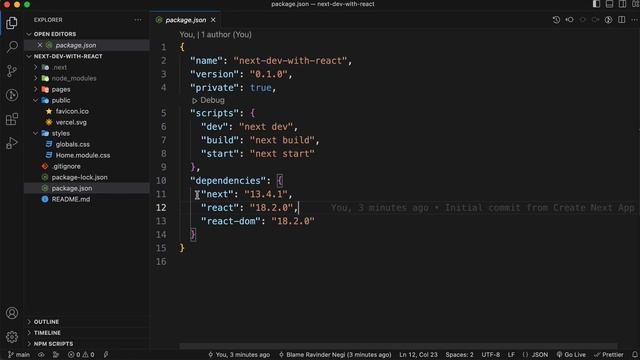640x360 pixels.
Task: Click the "dependencies" key in editor
Action: click(228, 180)
